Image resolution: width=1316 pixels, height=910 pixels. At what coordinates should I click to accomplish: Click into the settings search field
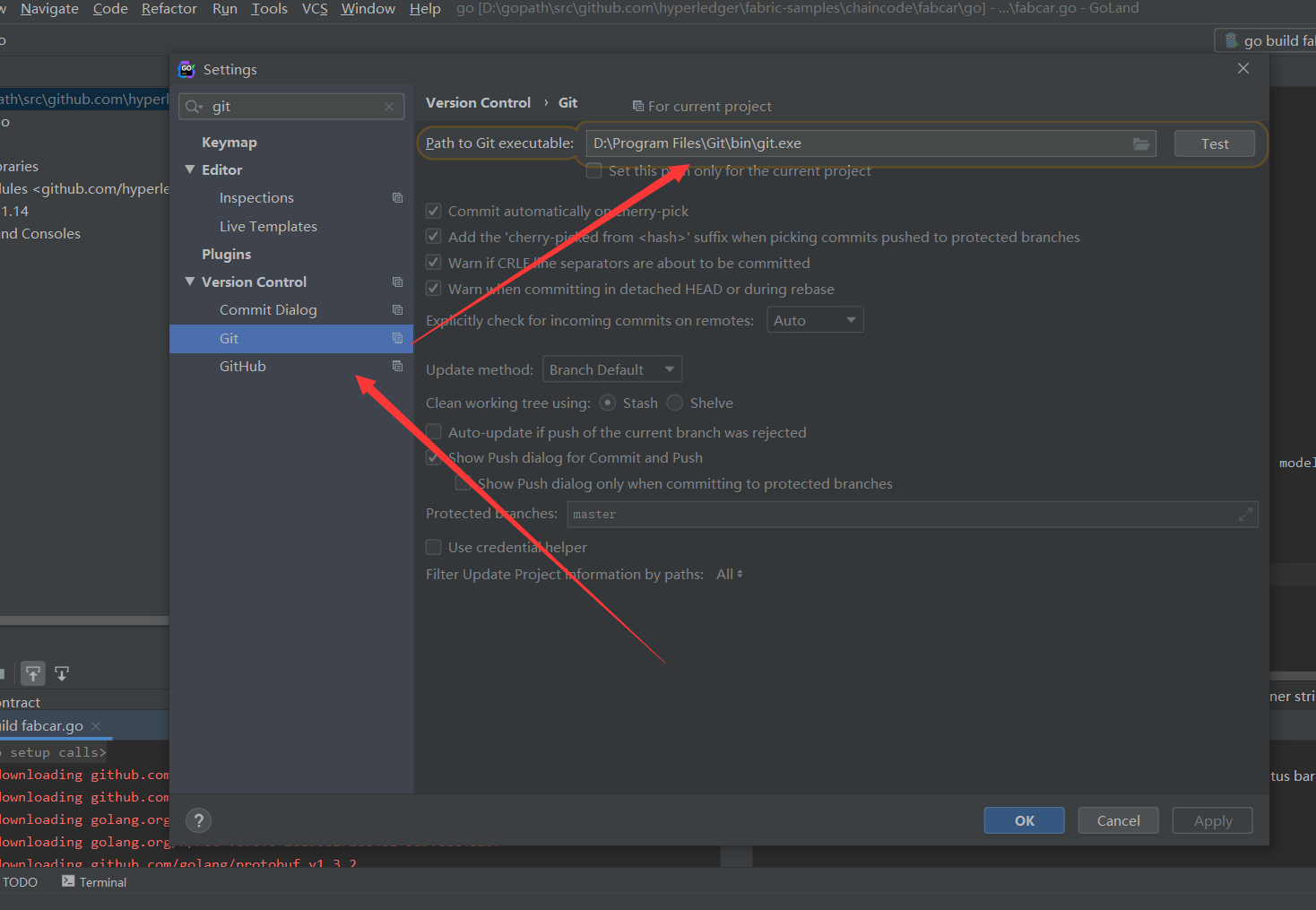[x=291, y=107]
